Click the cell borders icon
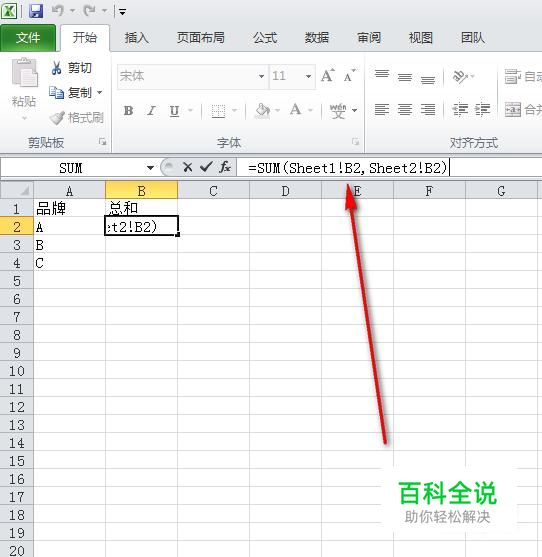542x557 pixels. (x=218, y=111)
